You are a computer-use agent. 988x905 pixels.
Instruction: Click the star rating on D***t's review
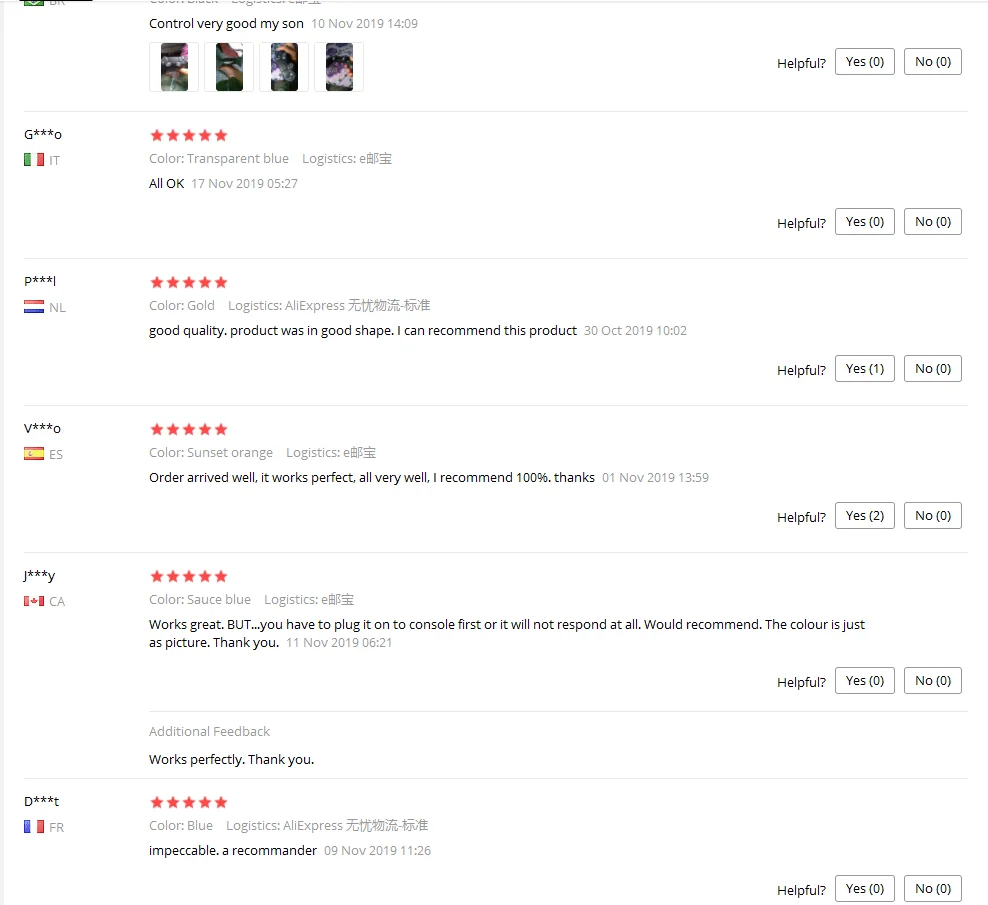coord(188,802)
